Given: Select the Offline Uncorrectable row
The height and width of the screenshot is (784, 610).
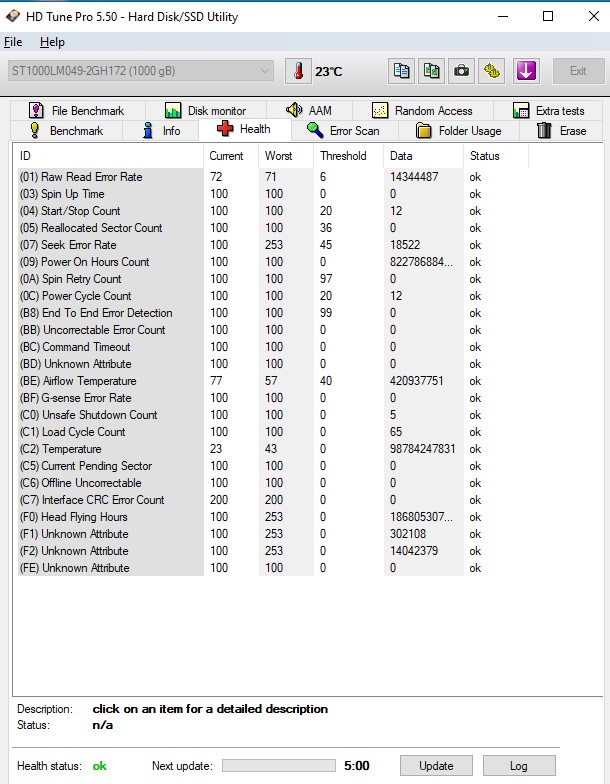Looking at the screenshot, I should pos(273,482).
